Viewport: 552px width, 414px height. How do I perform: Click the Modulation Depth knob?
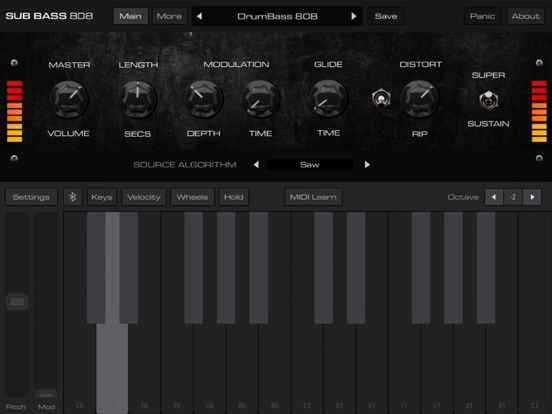click(x=204, y=99)
